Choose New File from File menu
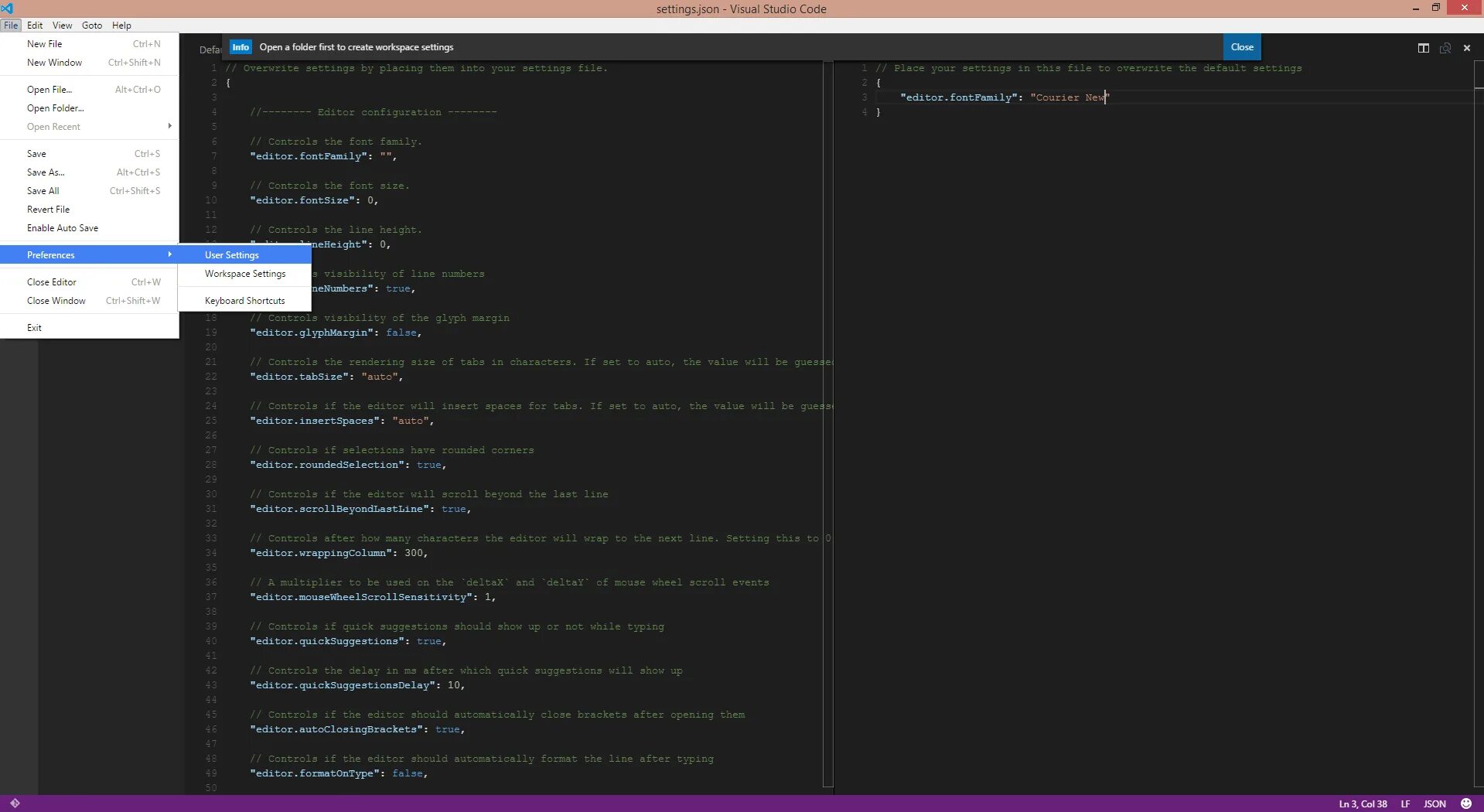Screen dimensions: 1484x812 click(90, 44)
